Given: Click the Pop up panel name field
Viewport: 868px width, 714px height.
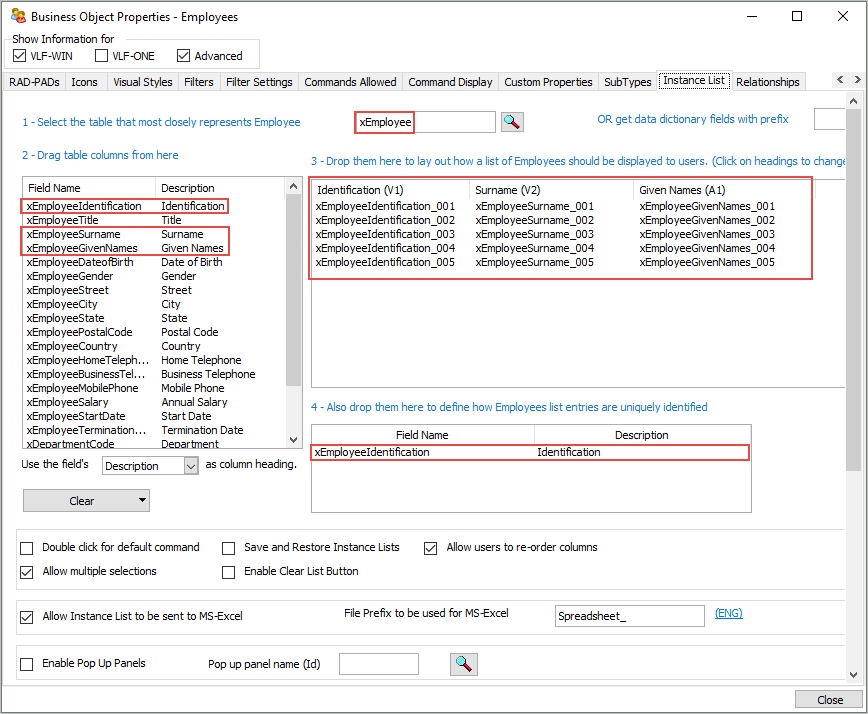Looking at the screenshot, I should [x=379, y=664].
